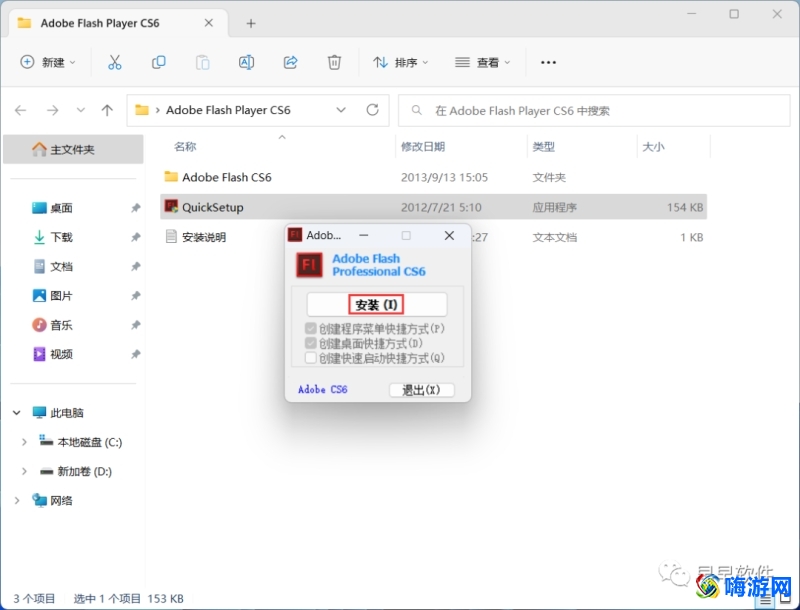The image size is (800, 610).
Task: Open 下载 in the sidebar
Action: tap(61, 237)
